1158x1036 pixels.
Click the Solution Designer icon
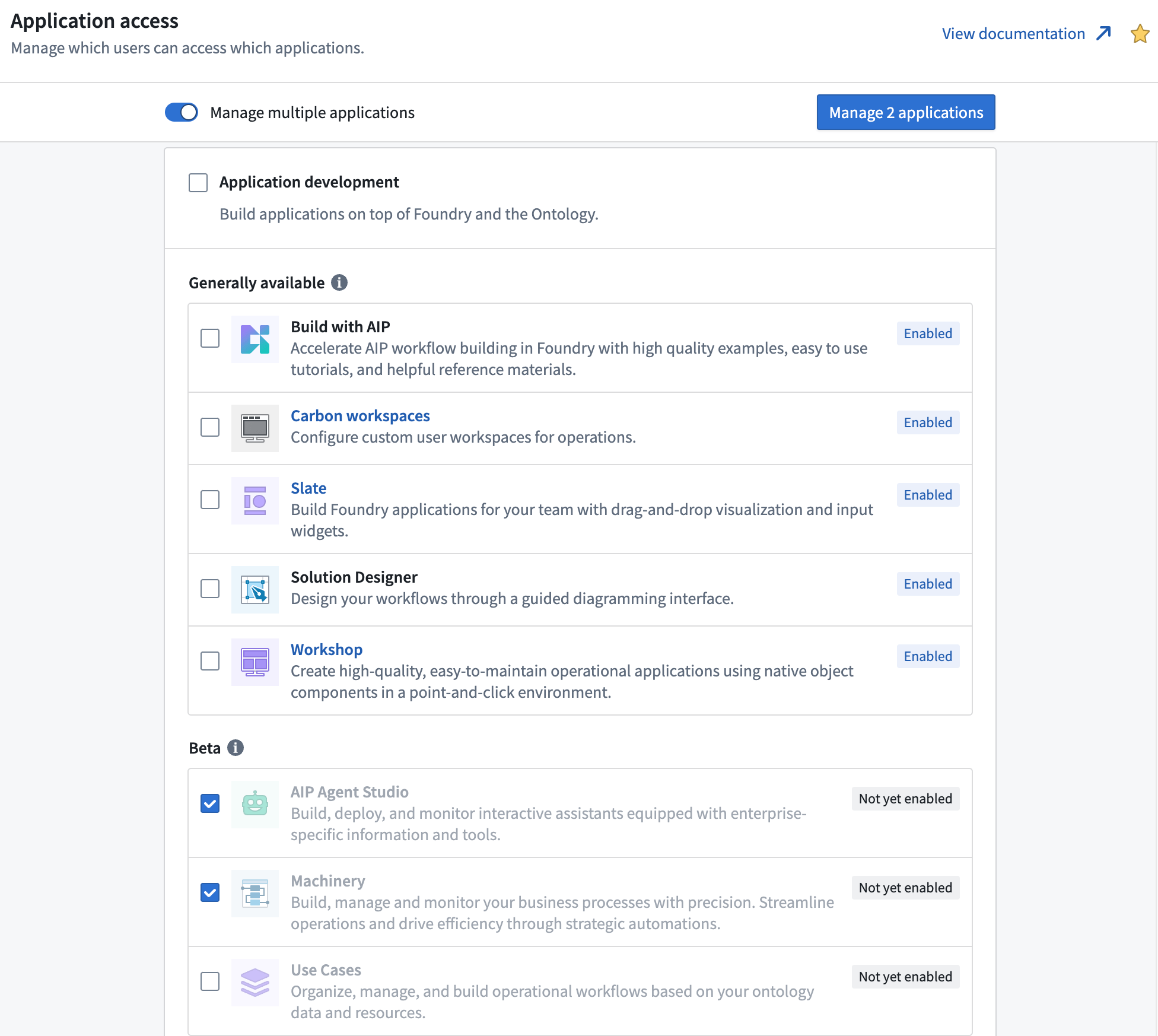coord(254,590)
